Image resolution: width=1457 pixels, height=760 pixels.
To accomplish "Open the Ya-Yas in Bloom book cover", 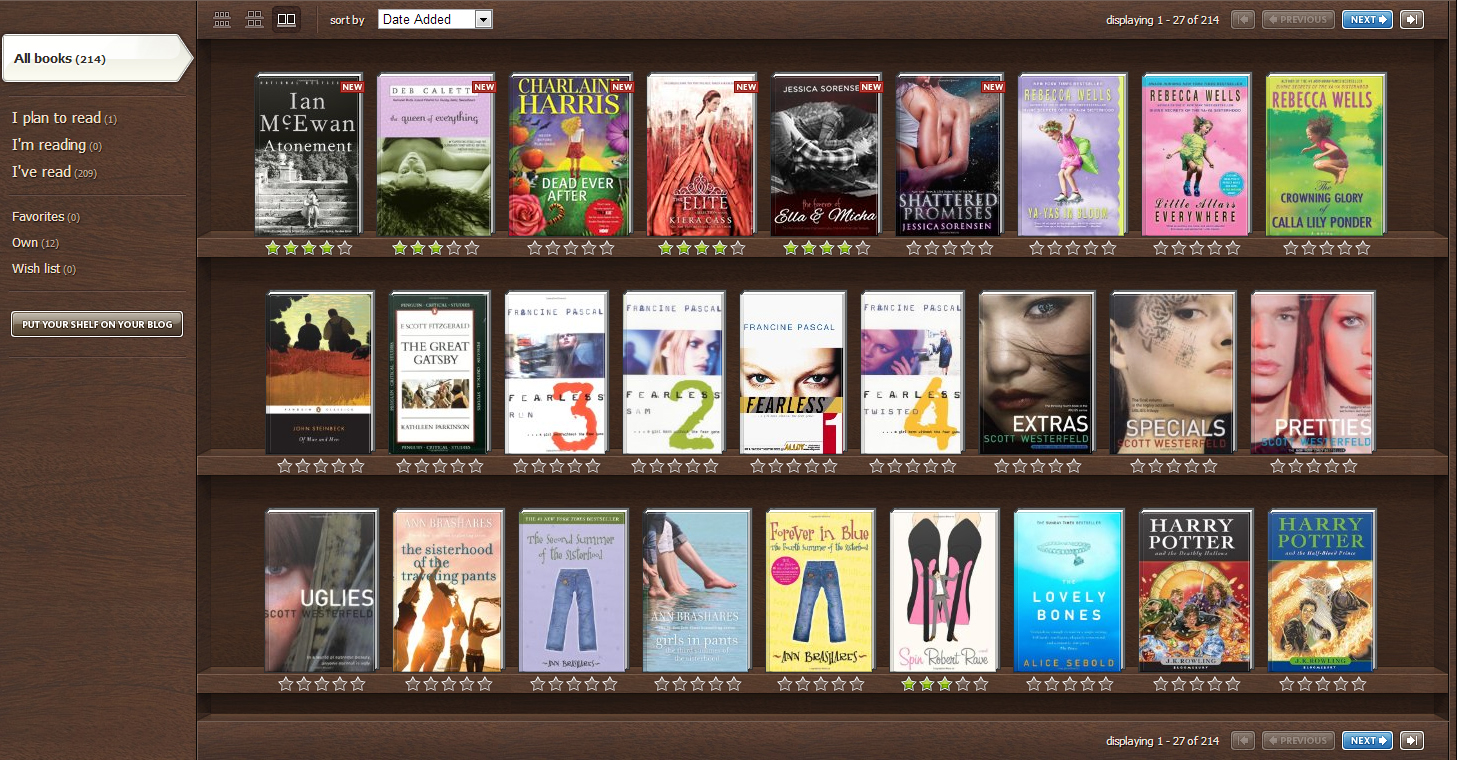I will point(1072,155).
